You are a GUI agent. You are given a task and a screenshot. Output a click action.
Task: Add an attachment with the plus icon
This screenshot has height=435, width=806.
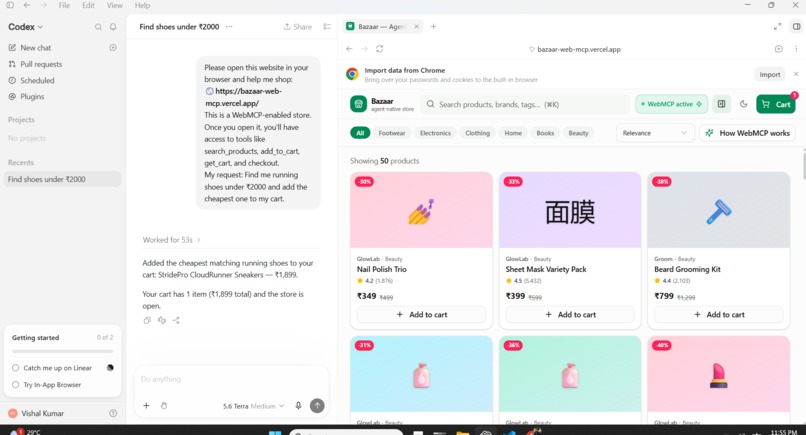click(x=146, y=406)
